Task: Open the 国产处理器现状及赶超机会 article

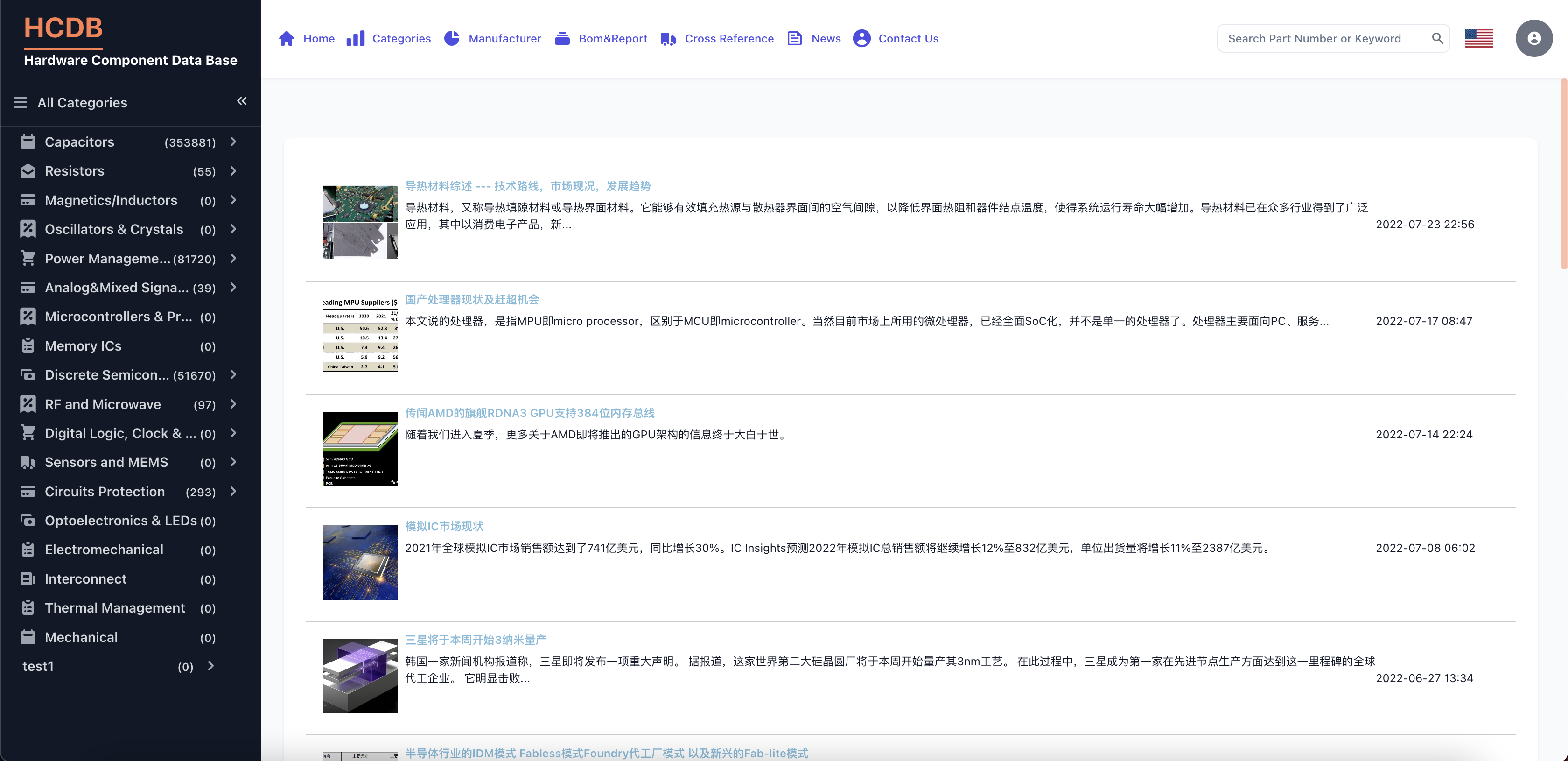Action: click(472, 300)
